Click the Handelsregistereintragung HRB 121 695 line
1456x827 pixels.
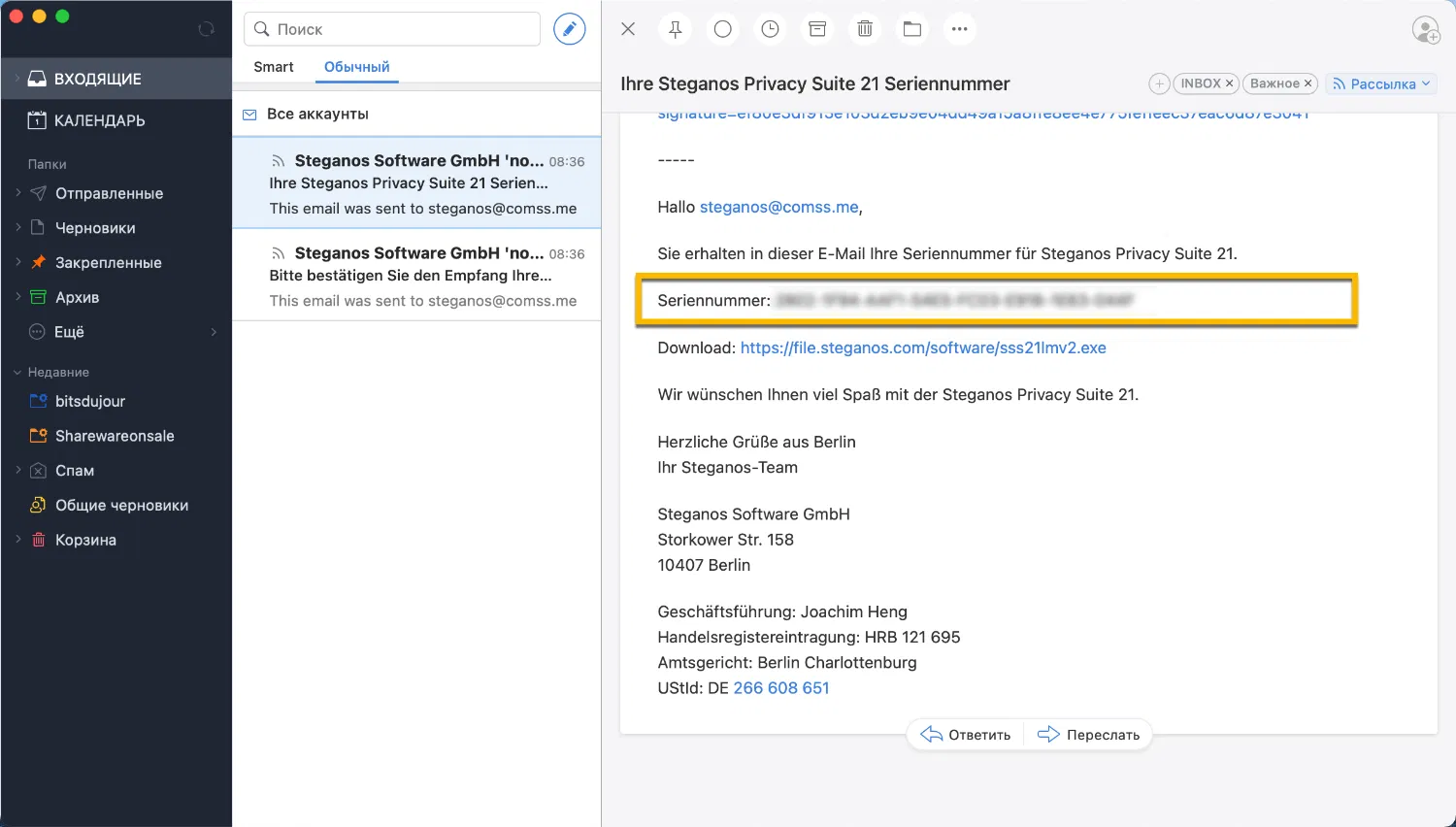point(809,638)
